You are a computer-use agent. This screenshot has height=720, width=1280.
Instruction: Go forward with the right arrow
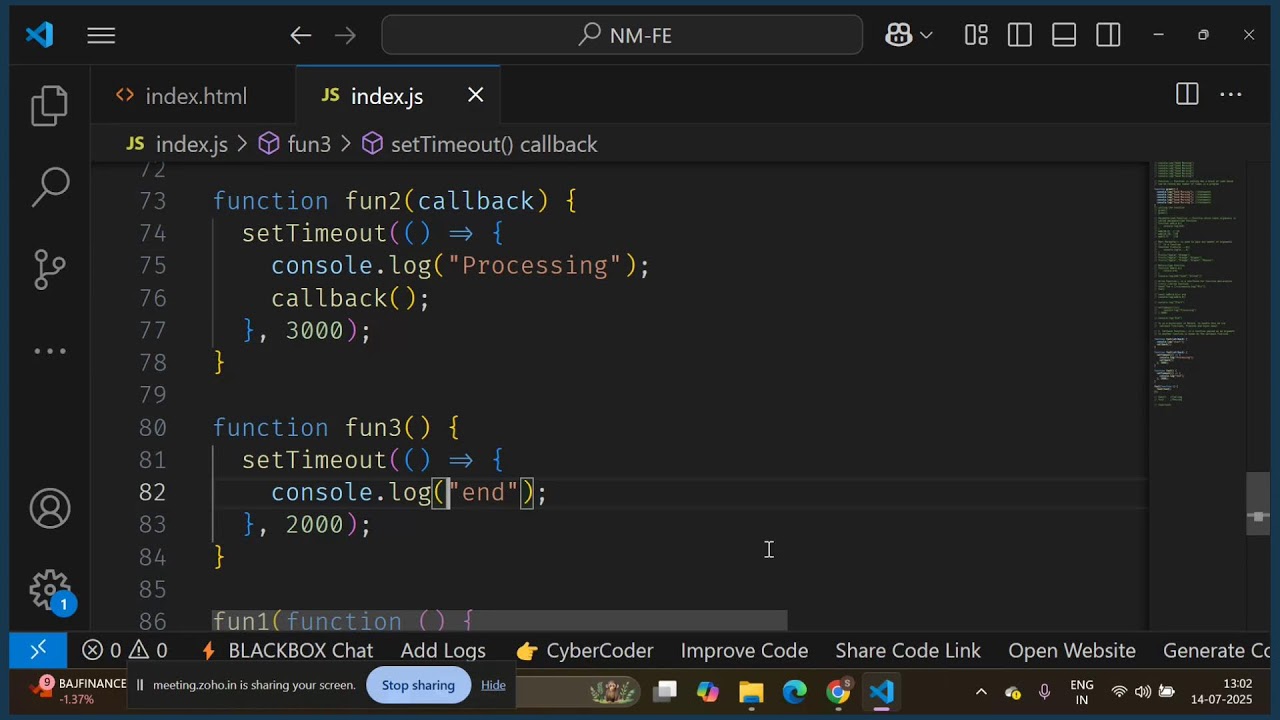(x=345, y=36)
